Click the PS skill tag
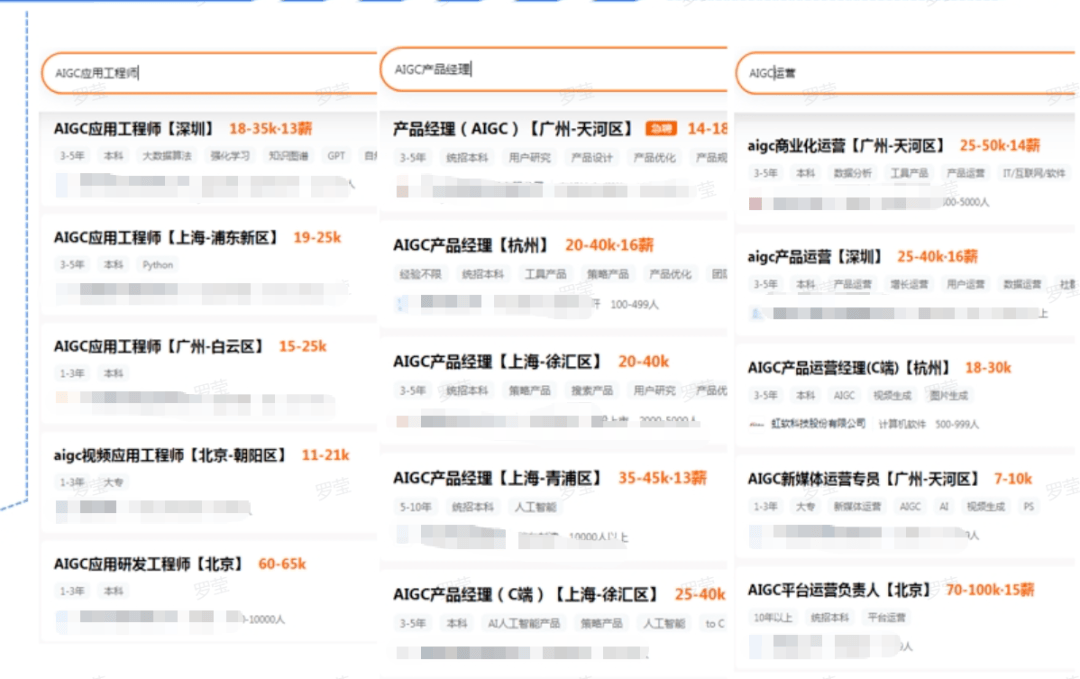The width and height of the screenshot is (1080, 679). (x=1028, y=507)
